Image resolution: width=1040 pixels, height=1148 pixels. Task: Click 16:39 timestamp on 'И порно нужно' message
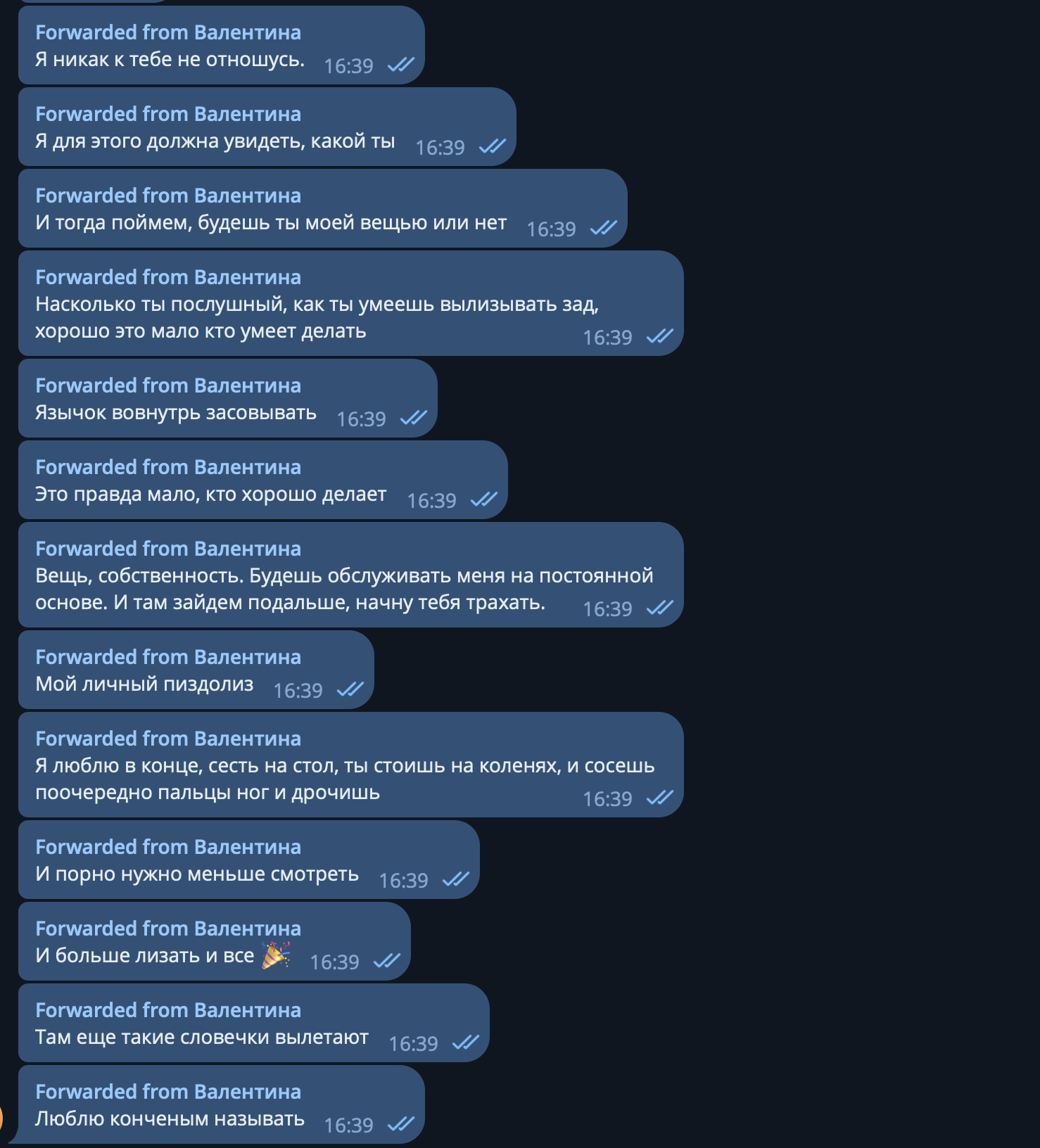404,881
